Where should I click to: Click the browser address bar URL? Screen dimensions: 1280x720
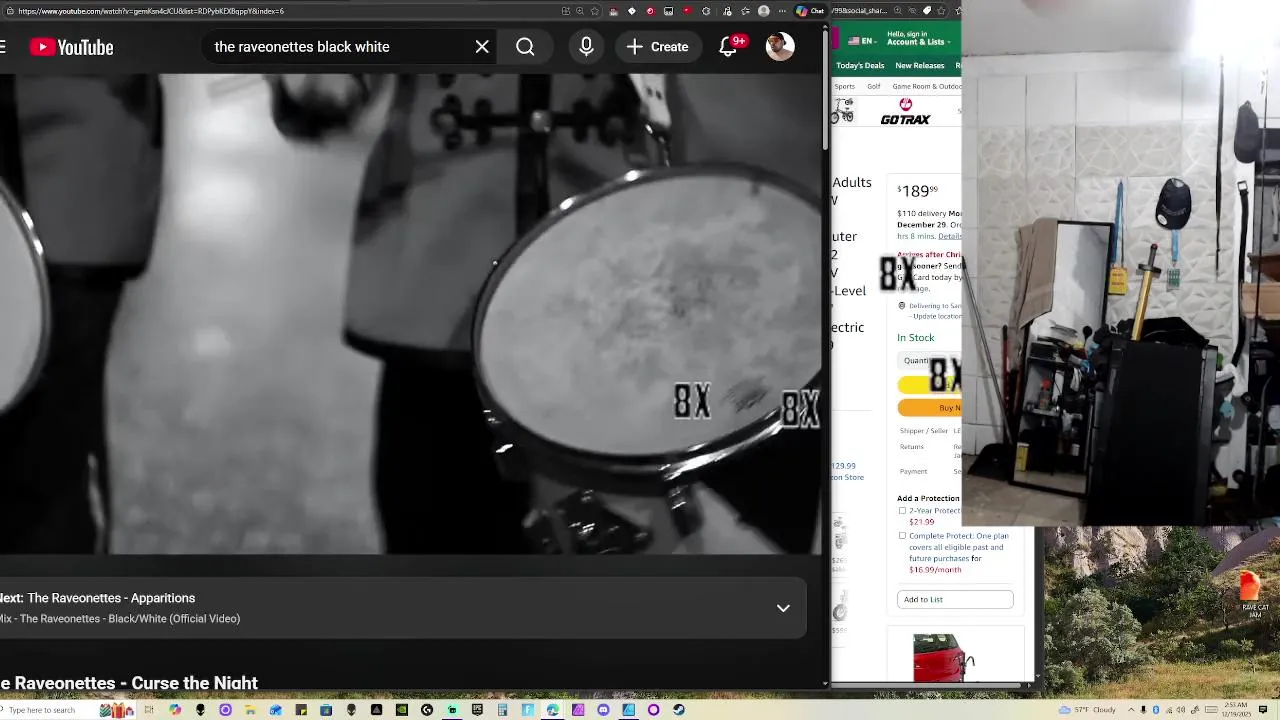coord(150,11)
